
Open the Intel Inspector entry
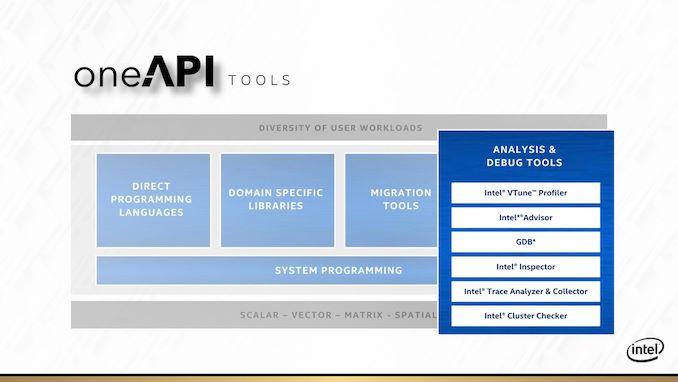525,267
